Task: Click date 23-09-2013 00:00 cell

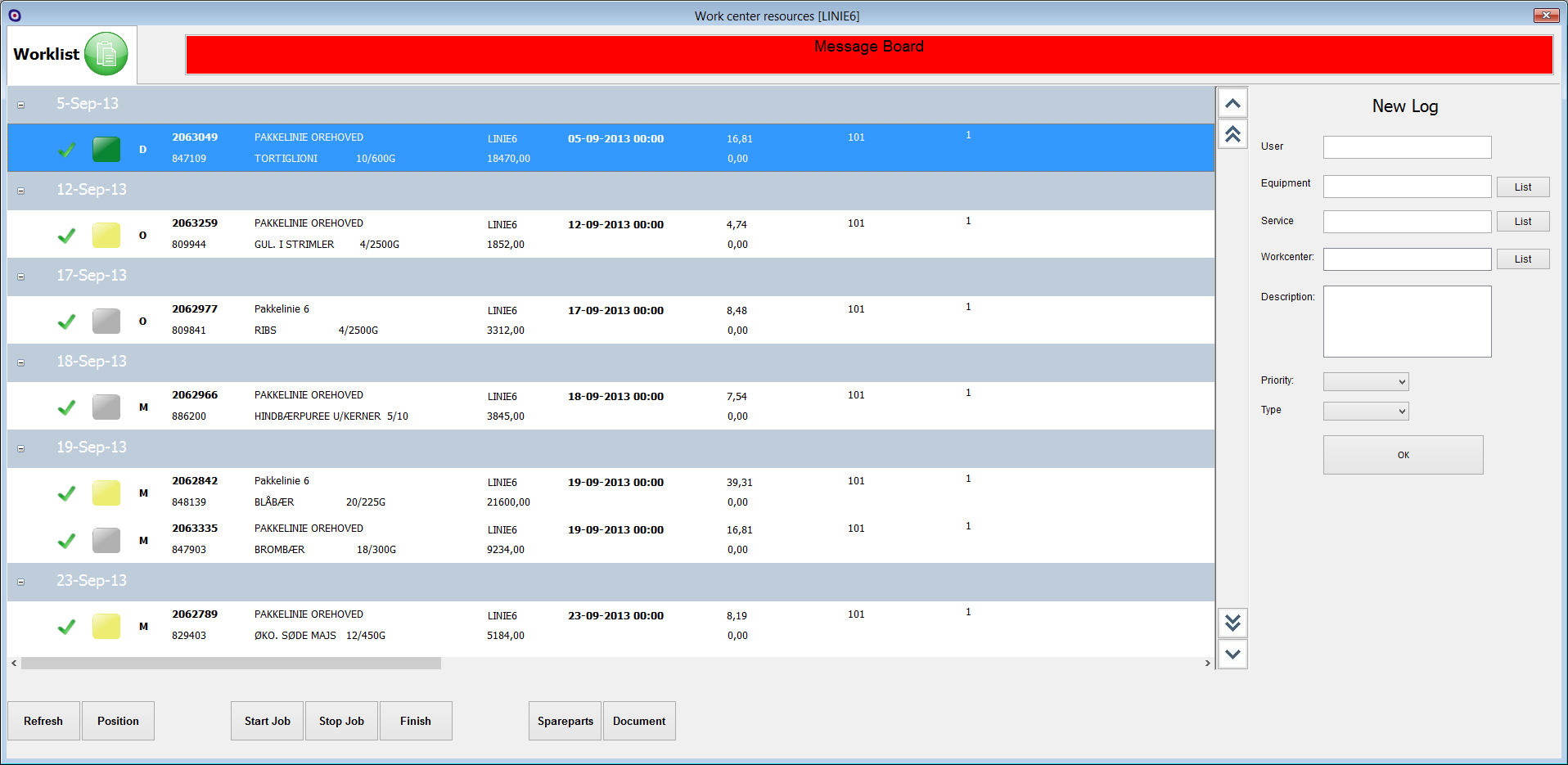Action: pyautogui.click(x=615, y=616)
